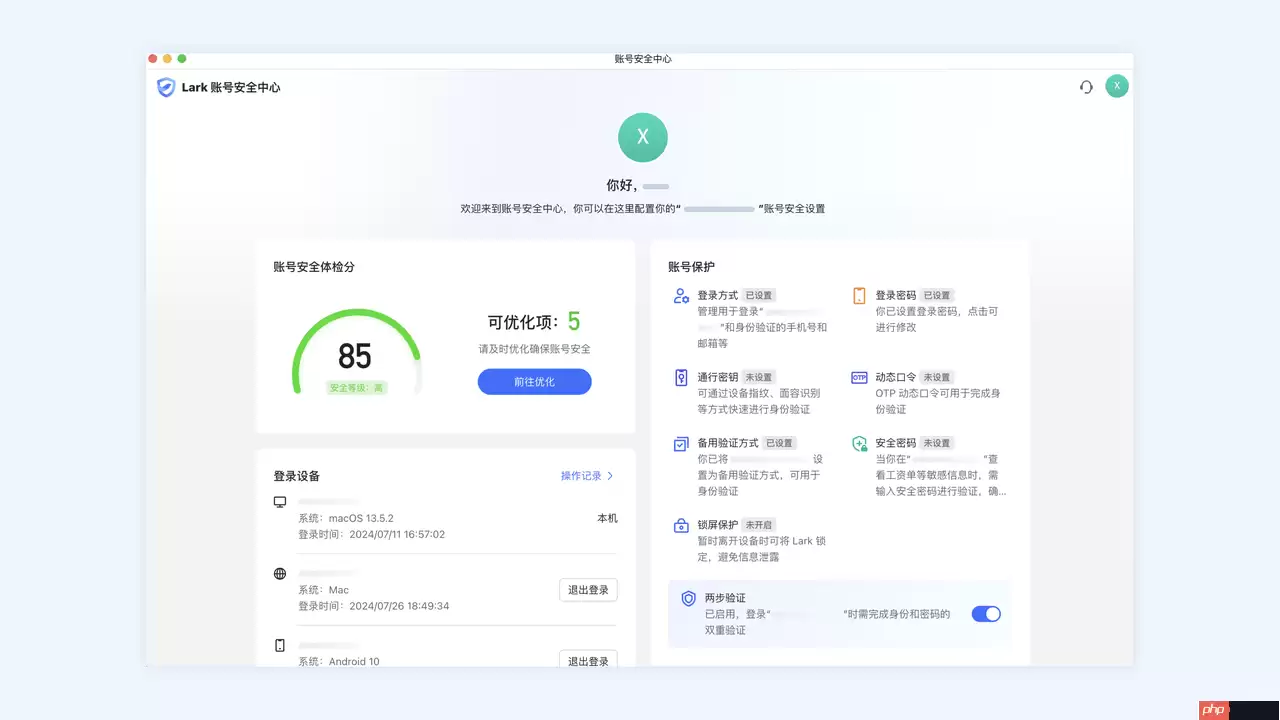
Task: Log out the Android 10 device via 退出登录
Action: (x=588, y=660)
